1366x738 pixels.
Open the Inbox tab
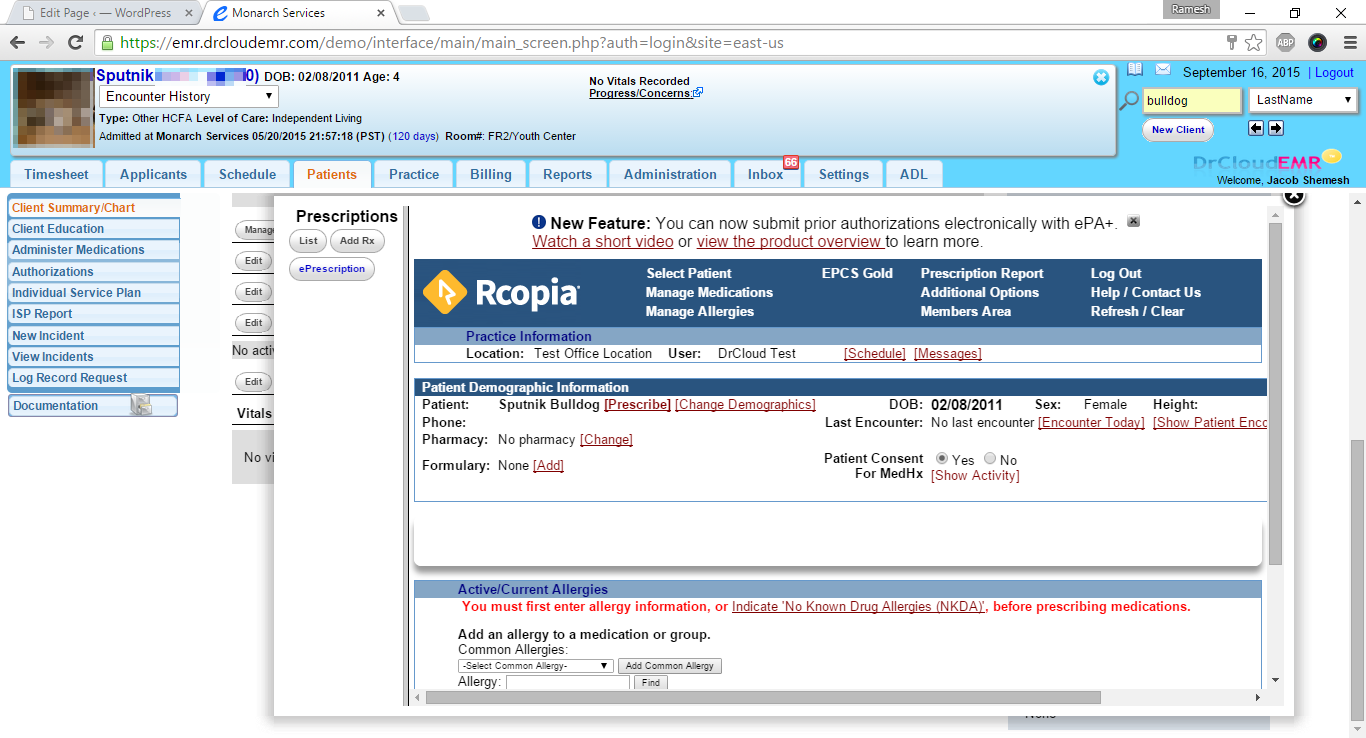click(x=765, y=174)
